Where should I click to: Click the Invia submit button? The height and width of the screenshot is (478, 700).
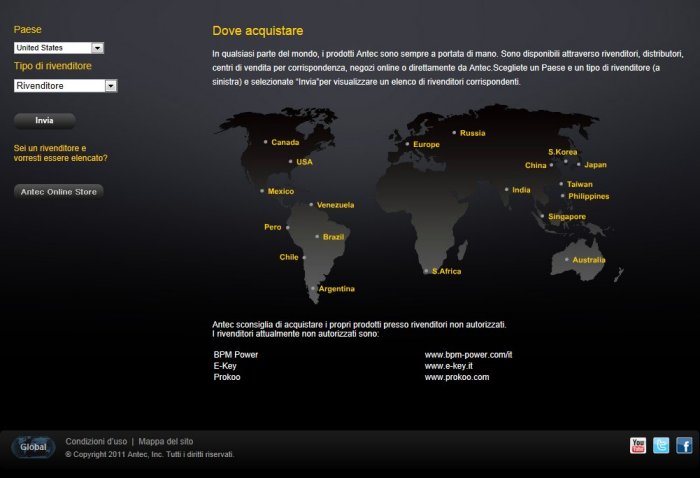point(45,121)
